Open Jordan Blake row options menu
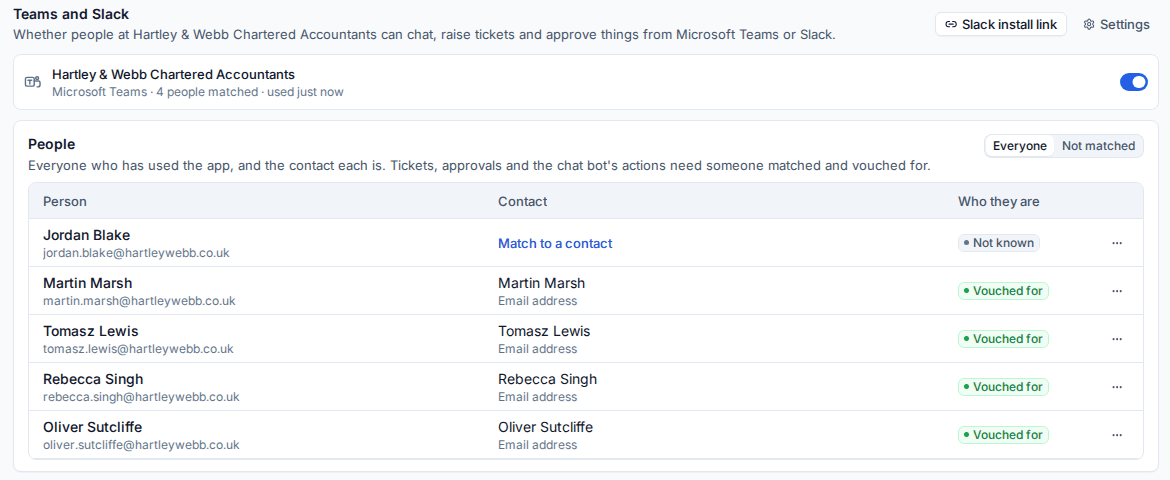The image size is (1170, 480). click(1116, 243)
